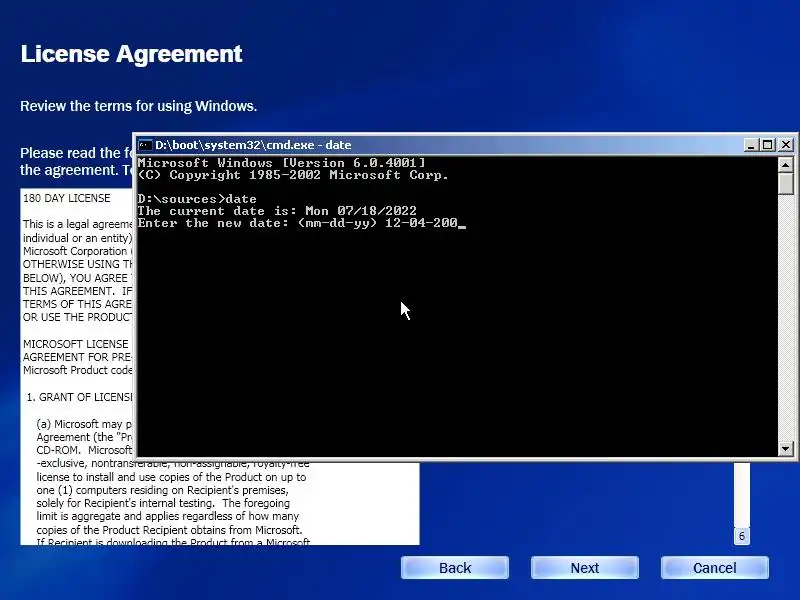The width and height of the screenshot is (800, 600).
Task: Minimize the cmd.exe command window
Action: coord(750,145)
